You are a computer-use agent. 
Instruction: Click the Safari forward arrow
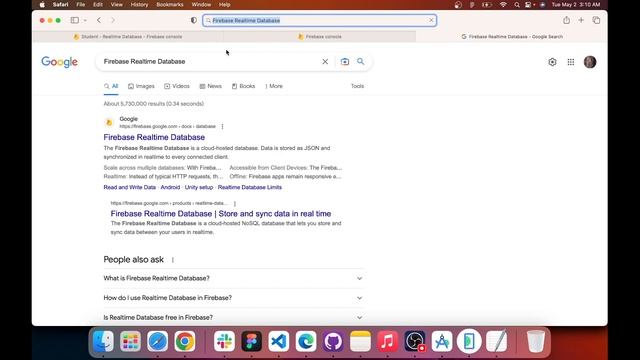click(x=113, y=20)
